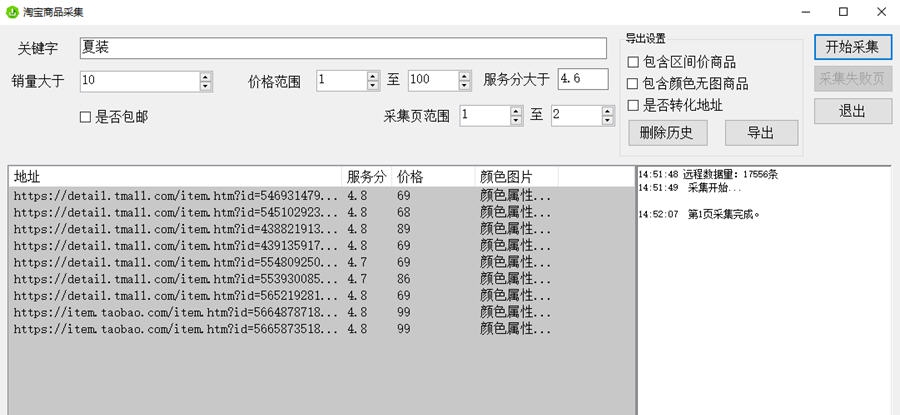Viewport: 900px width, 415px height.
Task: Select row with tmall id=439135917
Action: [x=321, y=246]
